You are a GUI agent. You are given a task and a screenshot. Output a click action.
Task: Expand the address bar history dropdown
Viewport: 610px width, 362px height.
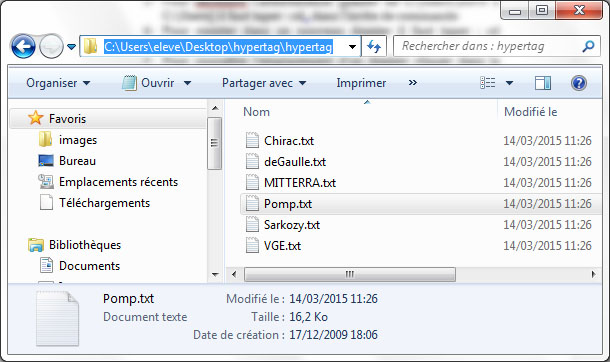(352, 47)
